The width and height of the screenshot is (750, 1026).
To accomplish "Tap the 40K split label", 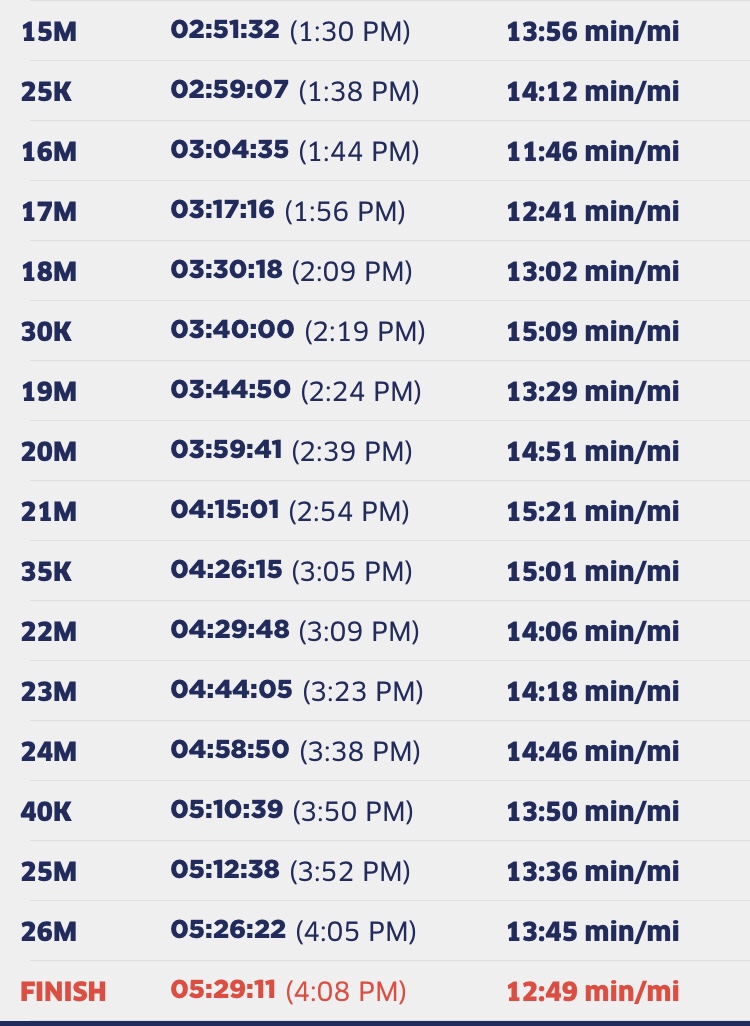I will (46, 811).
